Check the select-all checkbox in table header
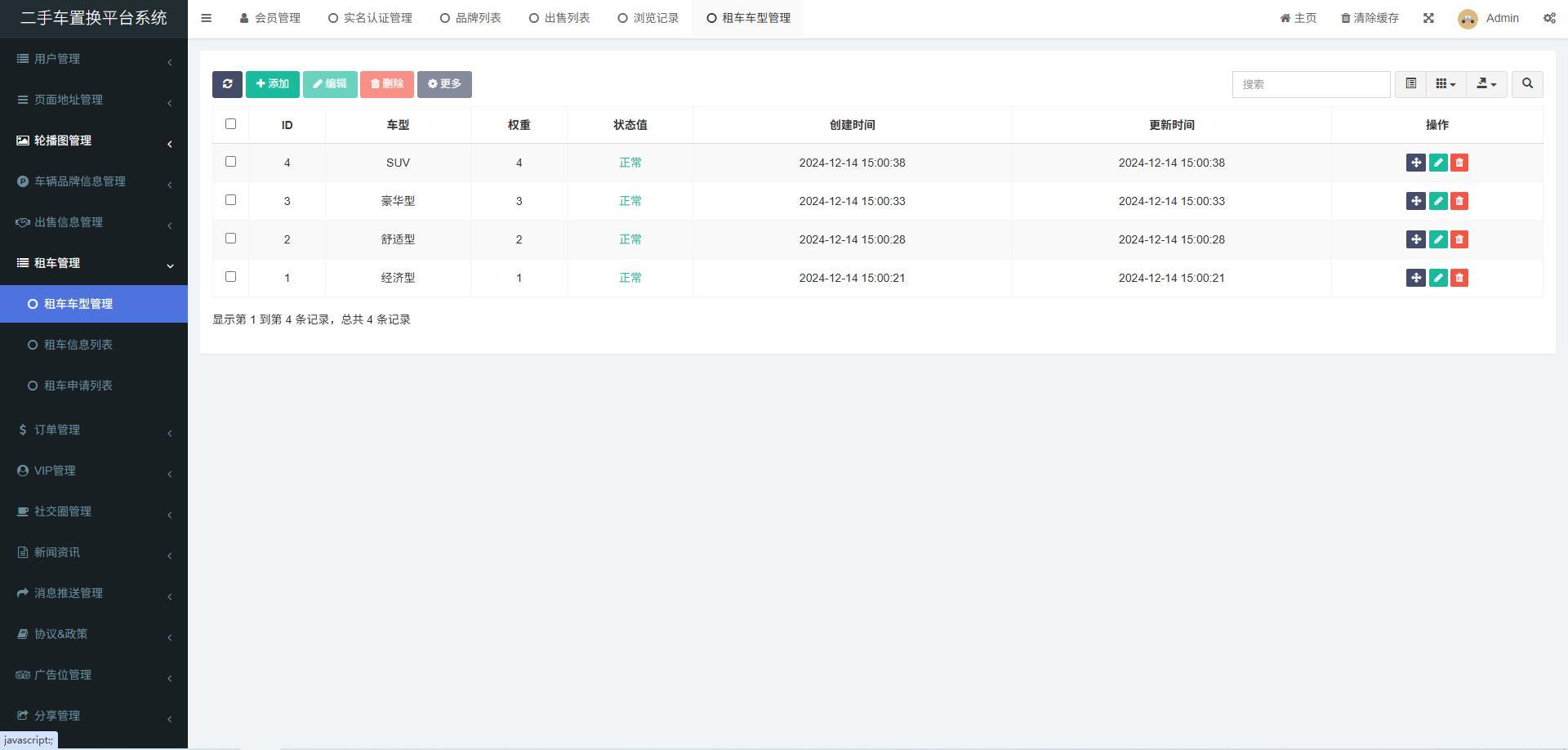The height and width of the screenshot is (750, 1568). click(230, 124)
